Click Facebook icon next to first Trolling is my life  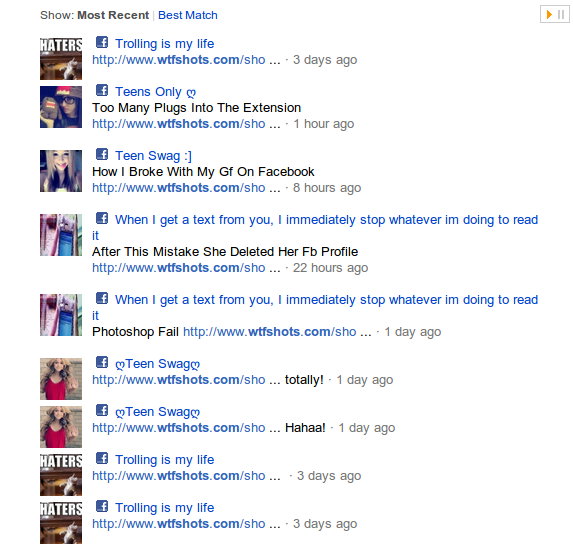pyautogui.click(x=102, y=42)
